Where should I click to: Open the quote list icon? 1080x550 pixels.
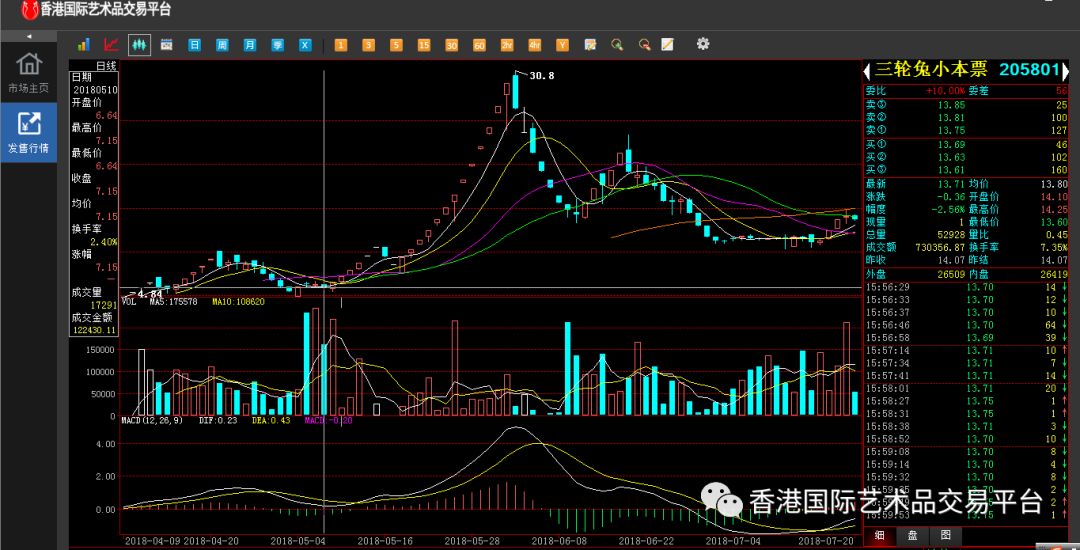[166, 45]
